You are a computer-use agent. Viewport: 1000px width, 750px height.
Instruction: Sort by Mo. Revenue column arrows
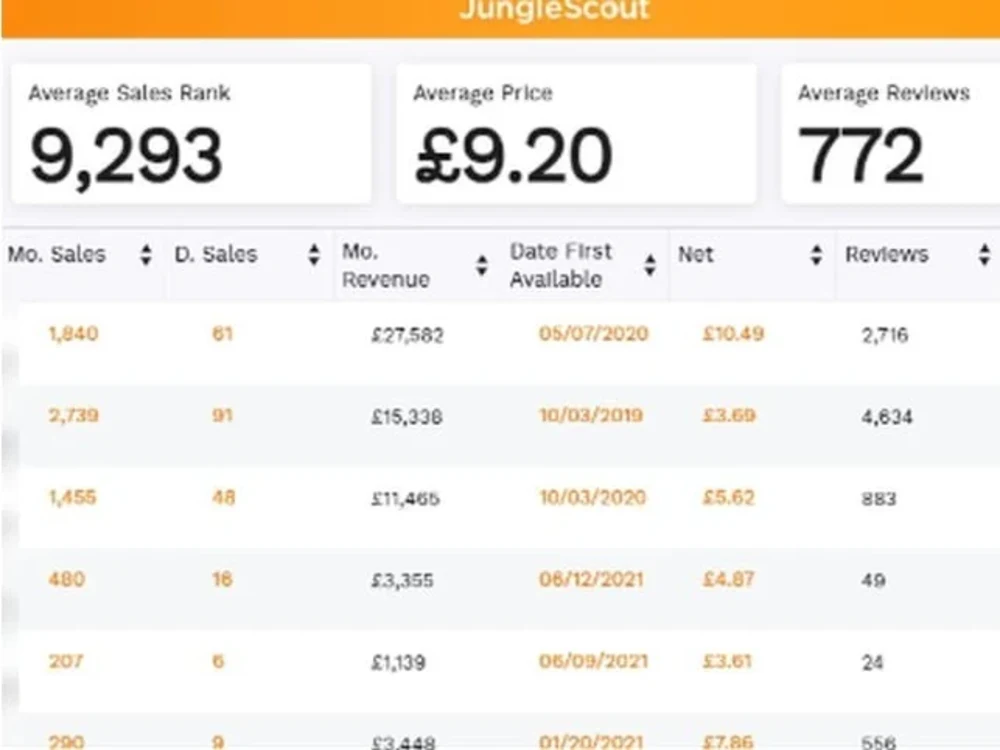(x=482, y=265)
